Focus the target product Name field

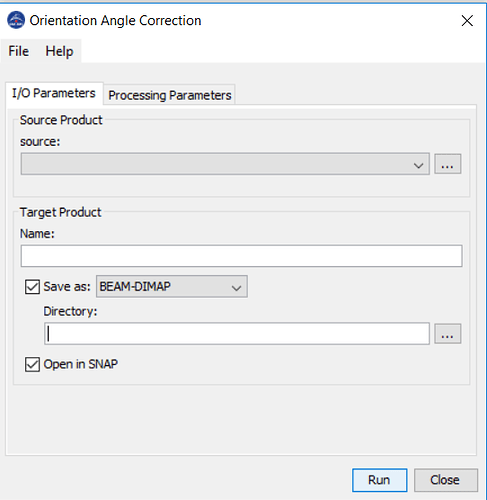pyautogui.click(x=241, y=256)
